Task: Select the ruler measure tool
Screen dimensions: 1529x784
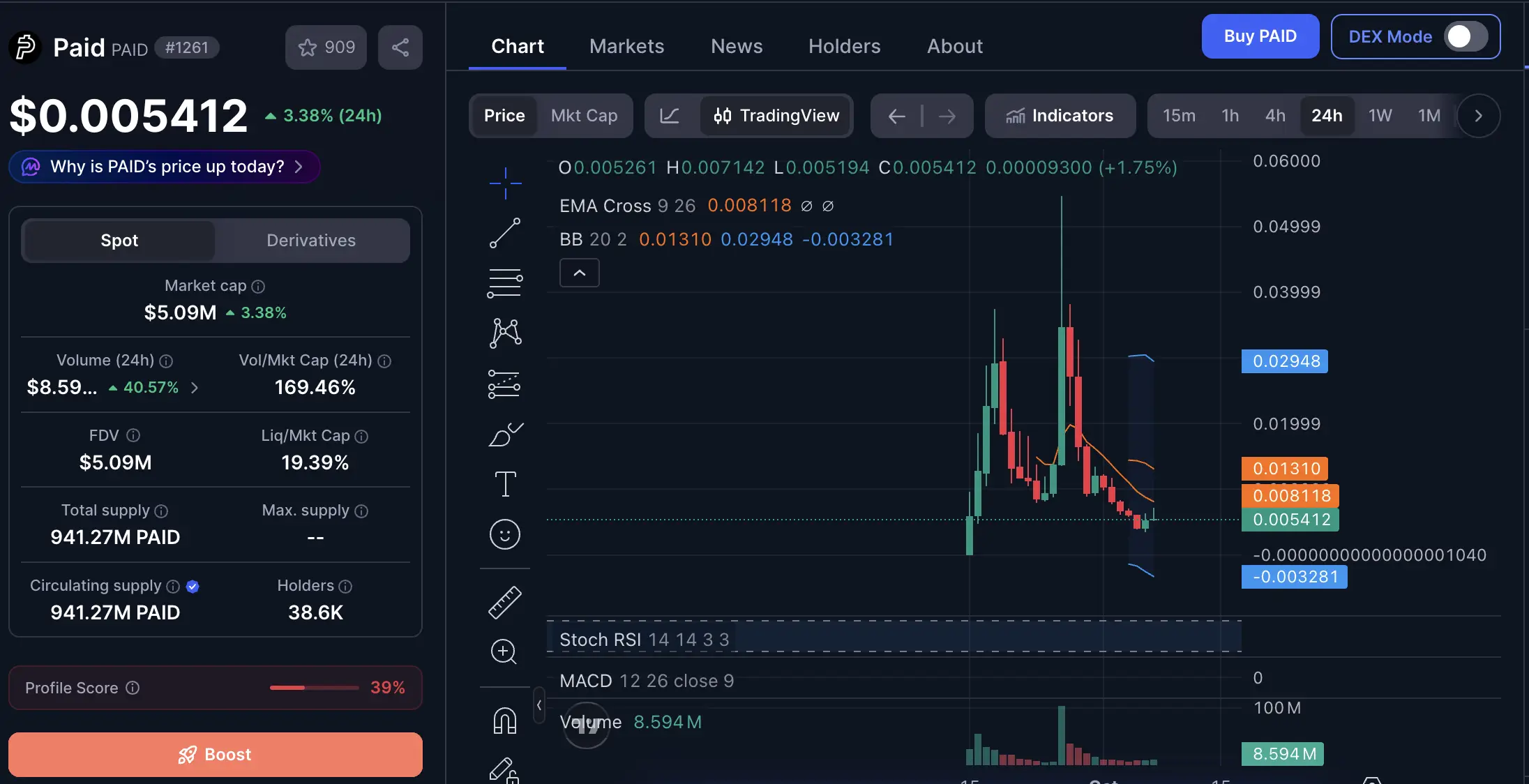Action: (505, 603)
